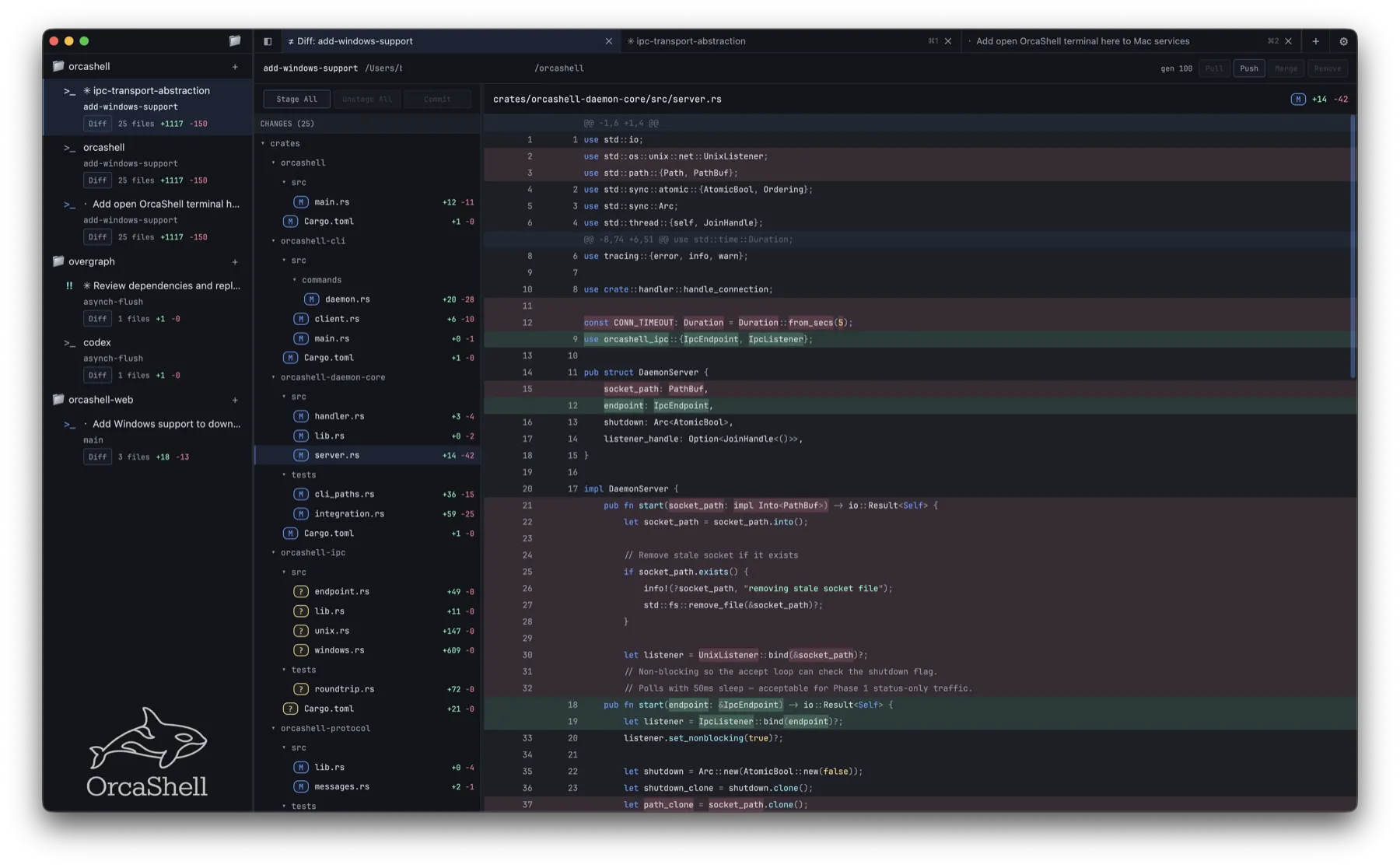Image resolution: width=1400 pixels, height=868 pixels.
Task: Switch to the ipc-transport-abstraction tab
Action: 789,41
